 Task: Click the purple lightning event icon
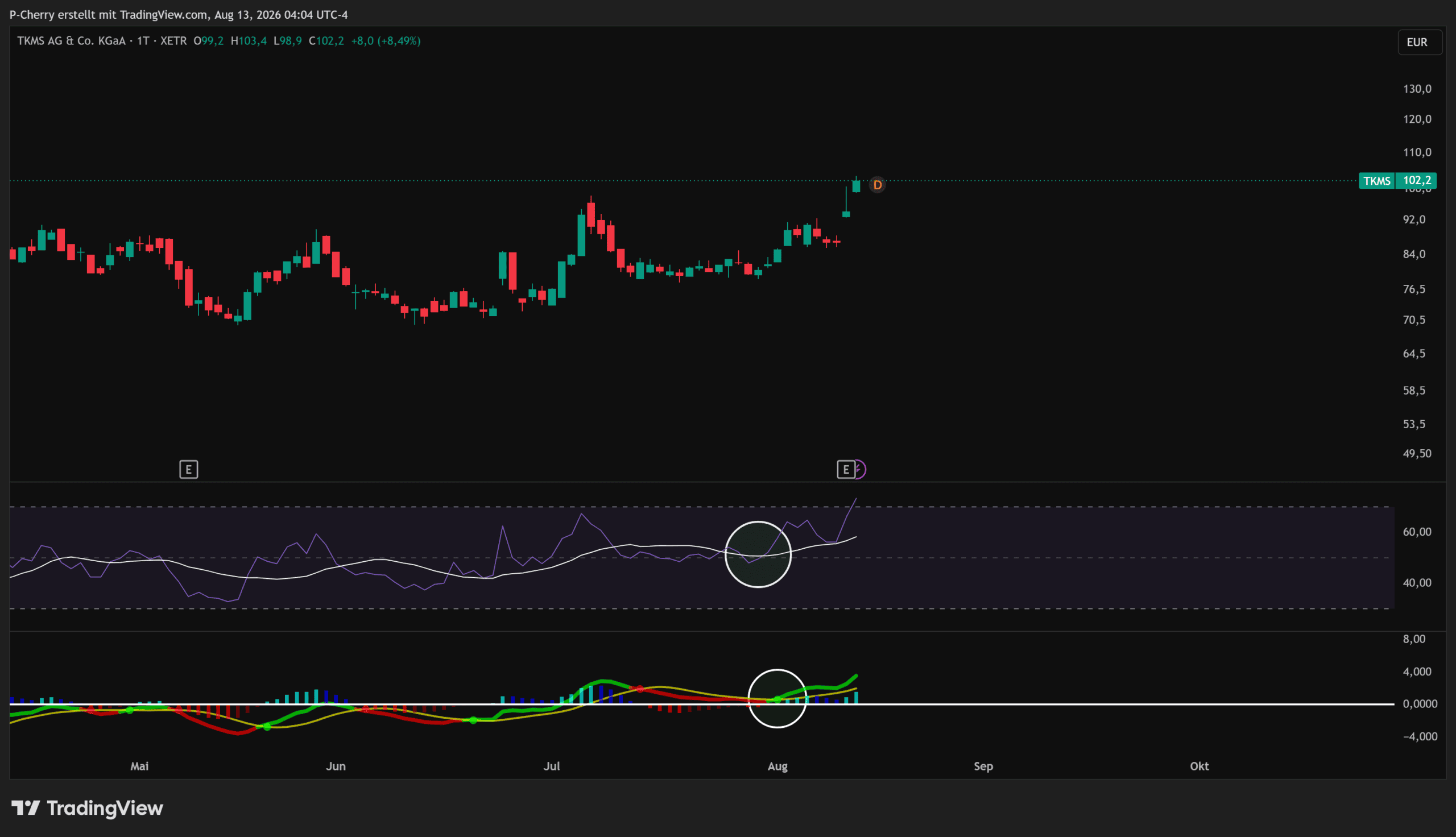click(x=860, y=470)
